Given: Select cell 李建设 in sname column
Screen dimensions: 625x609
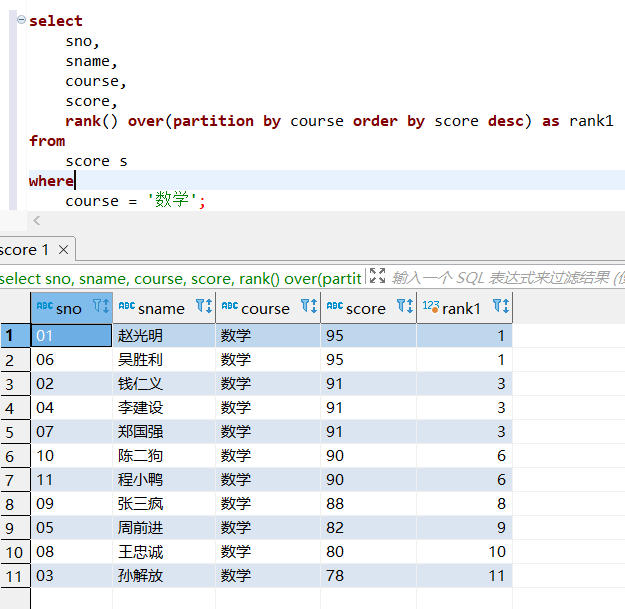Looking at the screenshot, I should [x=164, y=408].
